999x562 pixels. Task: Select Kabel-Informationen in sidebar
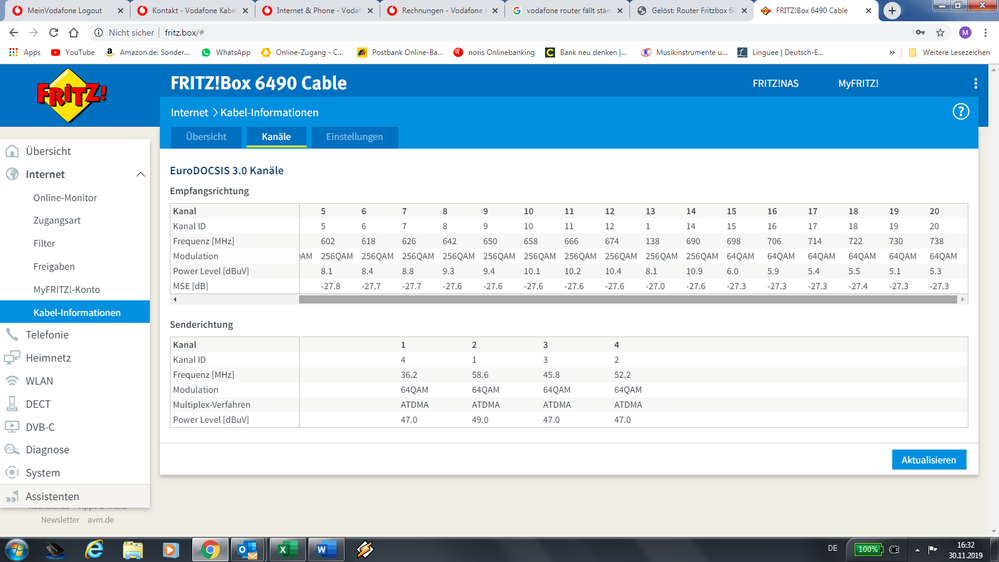tap(75, 312)
